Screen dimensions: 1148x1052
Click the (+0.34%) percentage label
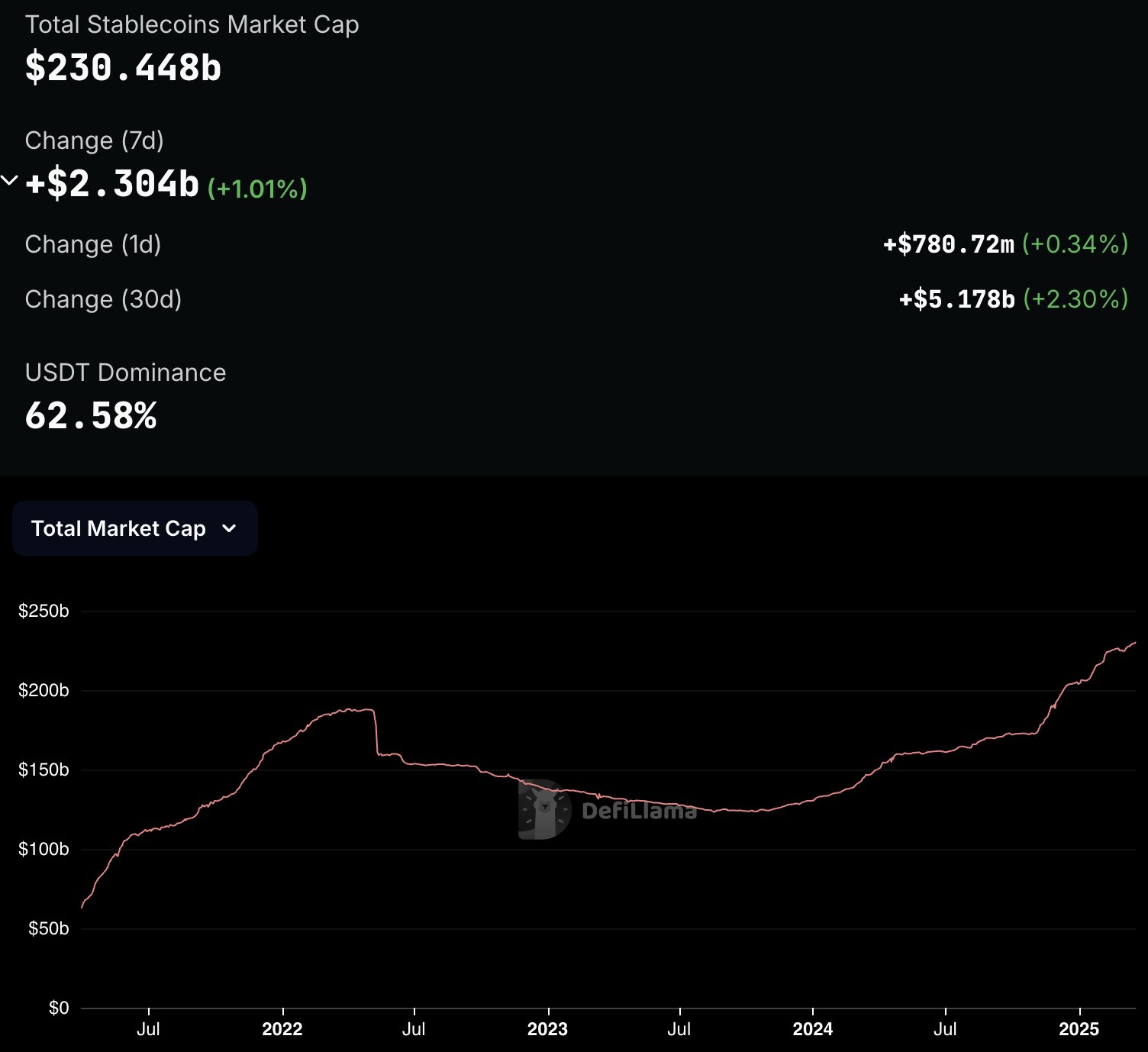coord(1075,244)
